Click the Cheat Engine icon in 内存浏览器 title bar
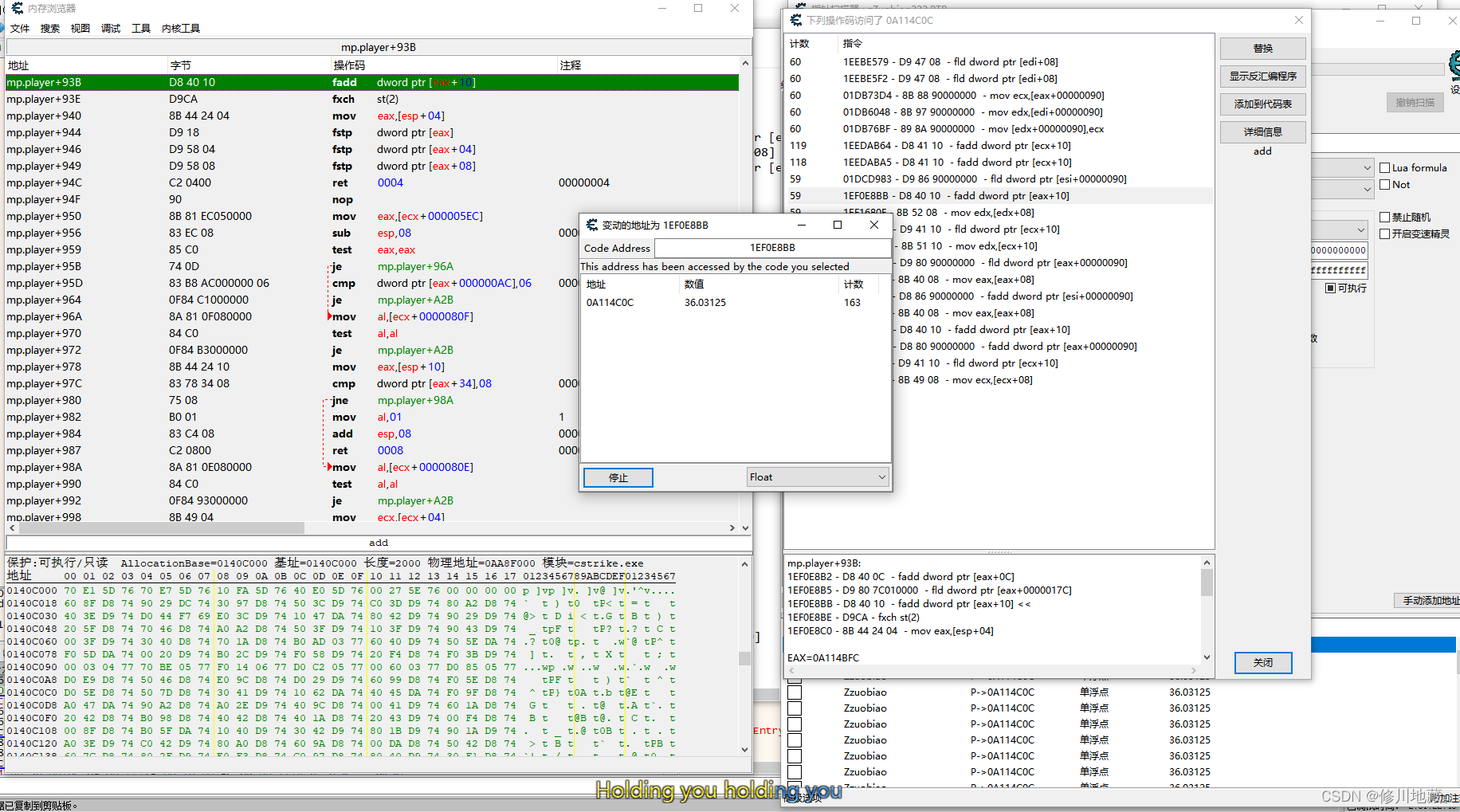This screenshot has height=812, width=1460. pos(17,8)
